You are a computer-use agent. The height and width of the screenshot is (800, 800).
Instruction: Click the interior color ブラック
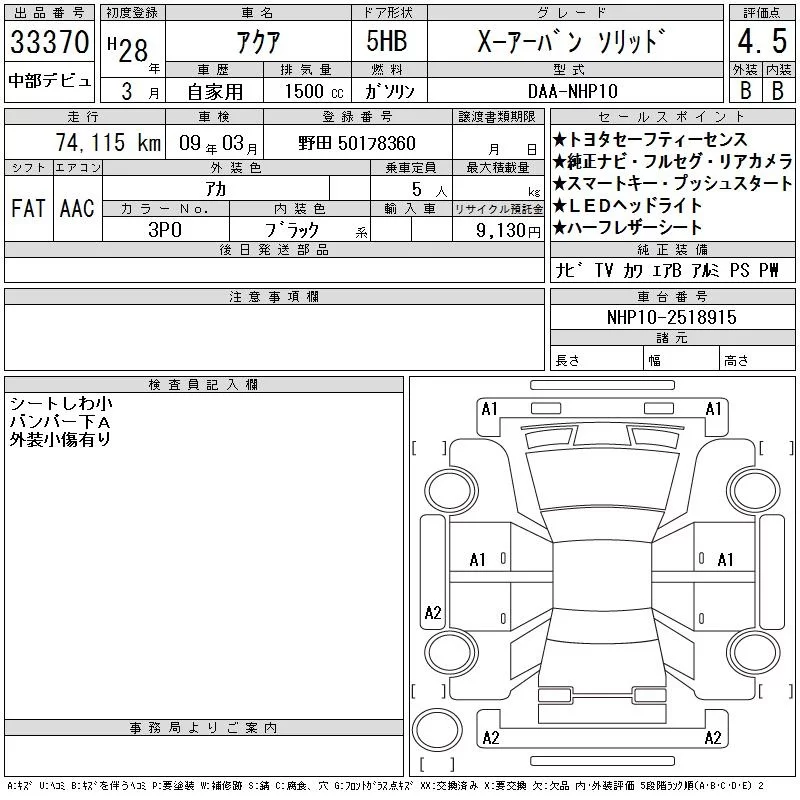292,230
